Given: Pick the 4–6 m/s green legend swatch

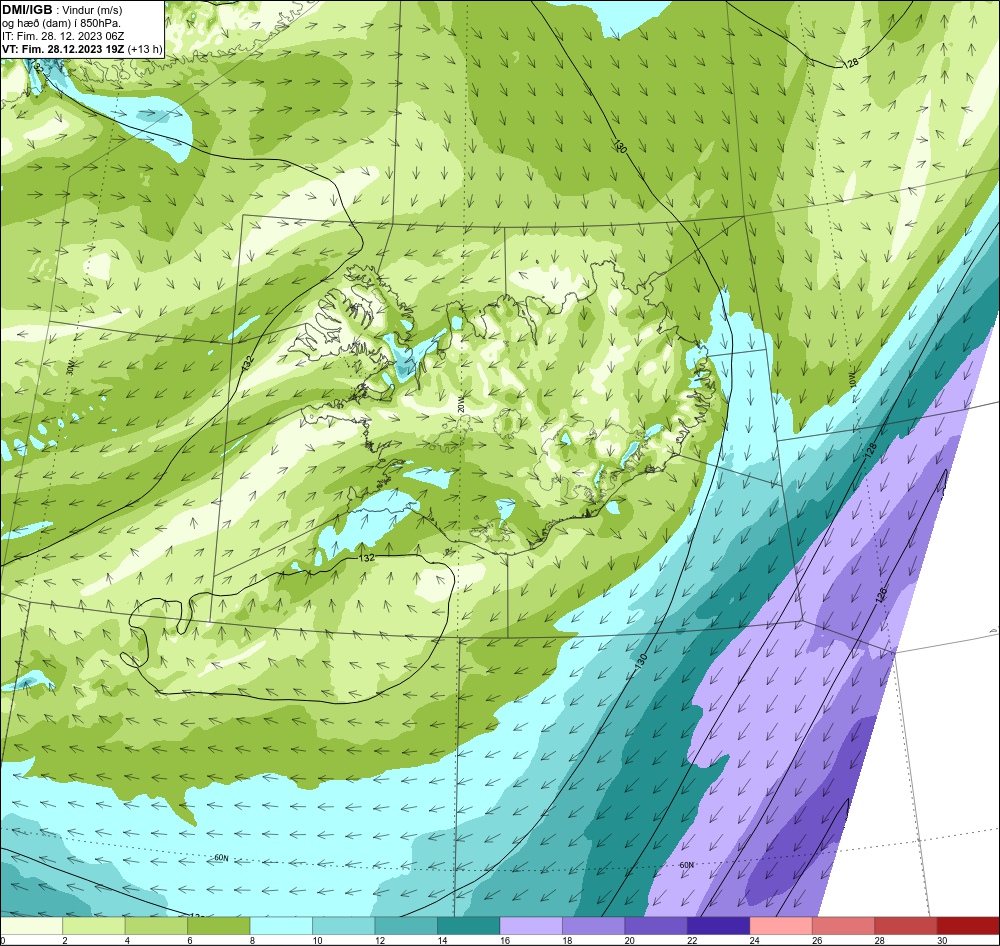Looking at the screenshot, I should 157,926.
